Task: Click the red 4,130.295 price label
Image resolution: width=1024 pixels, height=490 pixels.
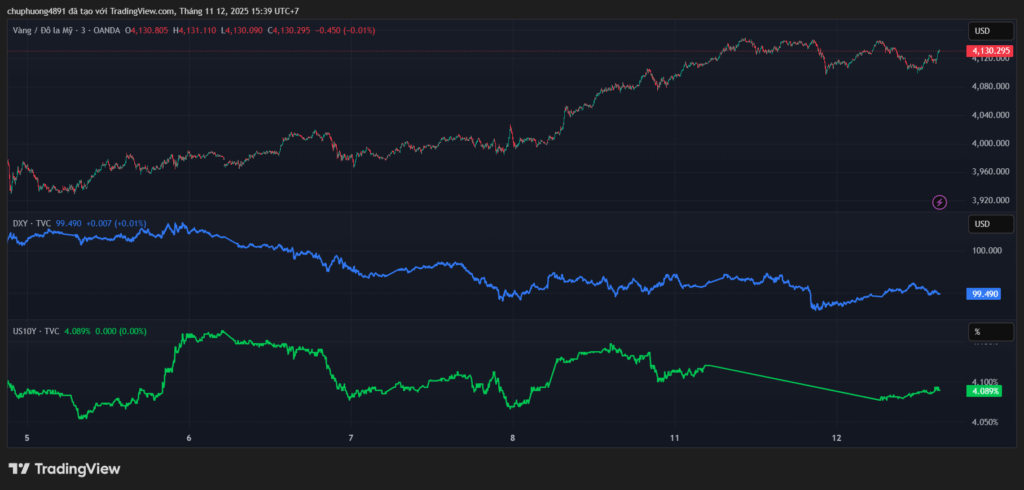Action: point(988,50)
